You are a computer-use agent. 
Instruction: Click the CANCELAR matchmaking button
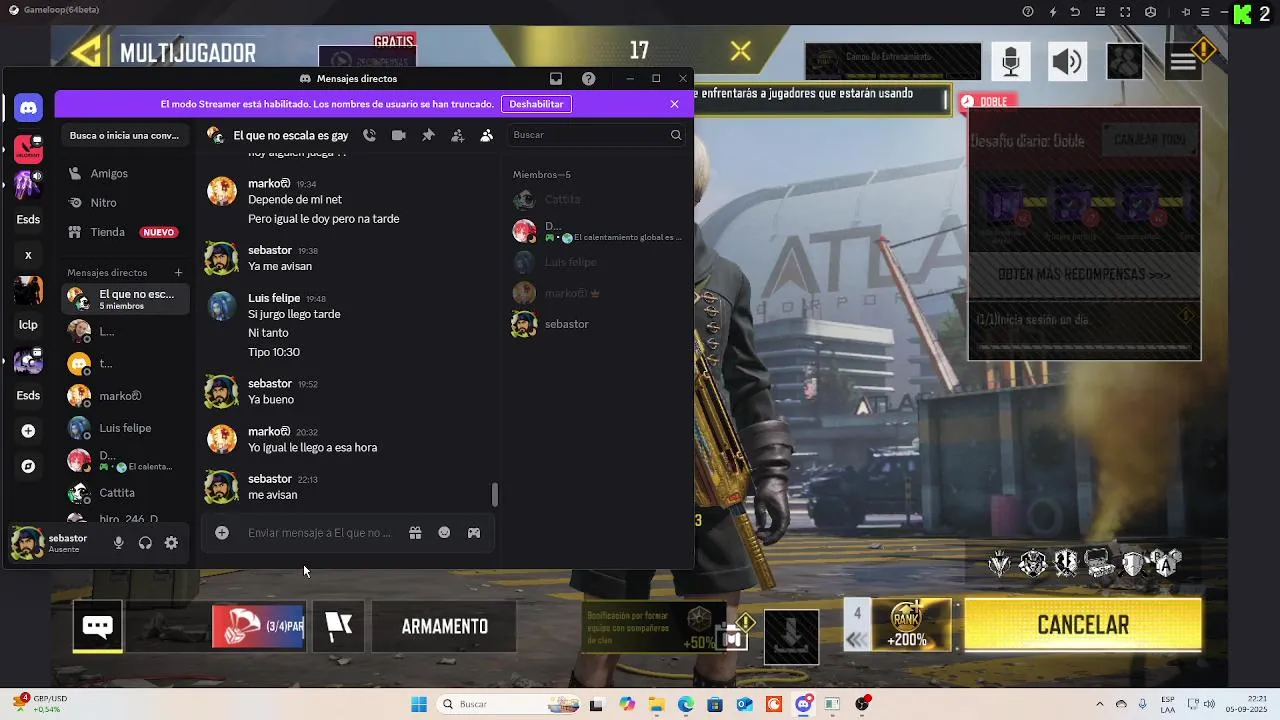1083,625
